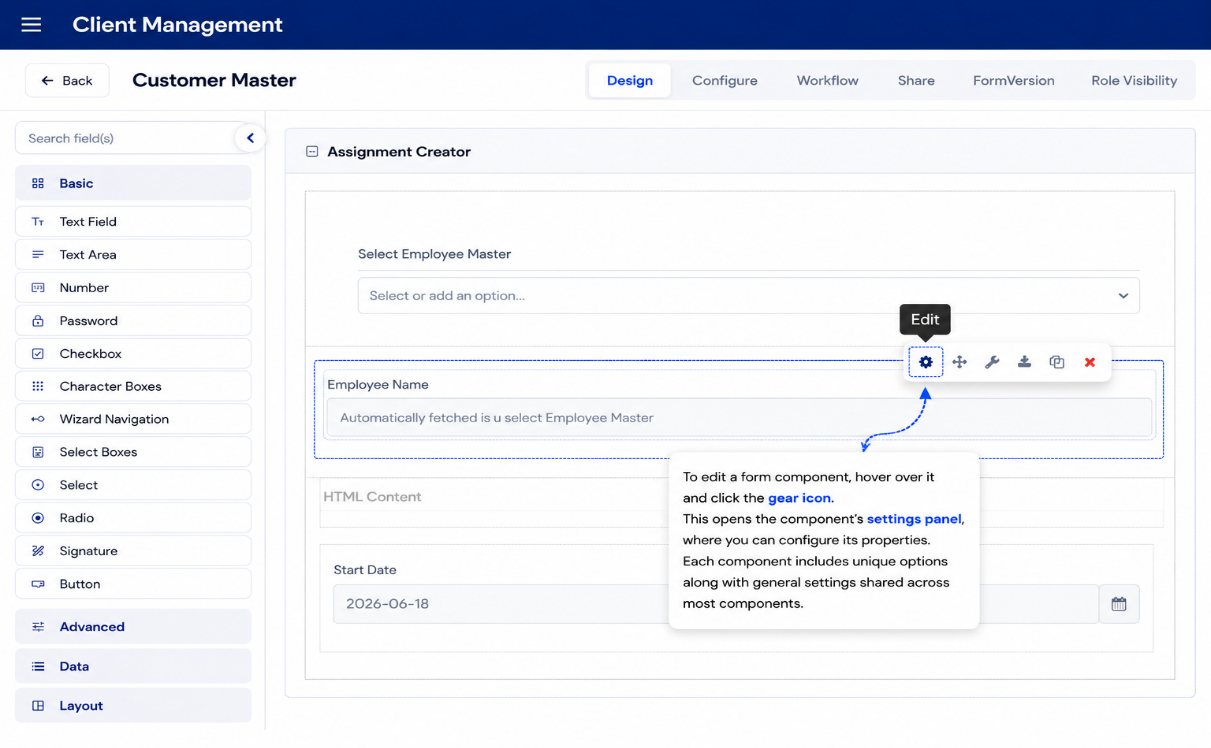
Task: Open the Workflow tab
Action: click(827, 80)
